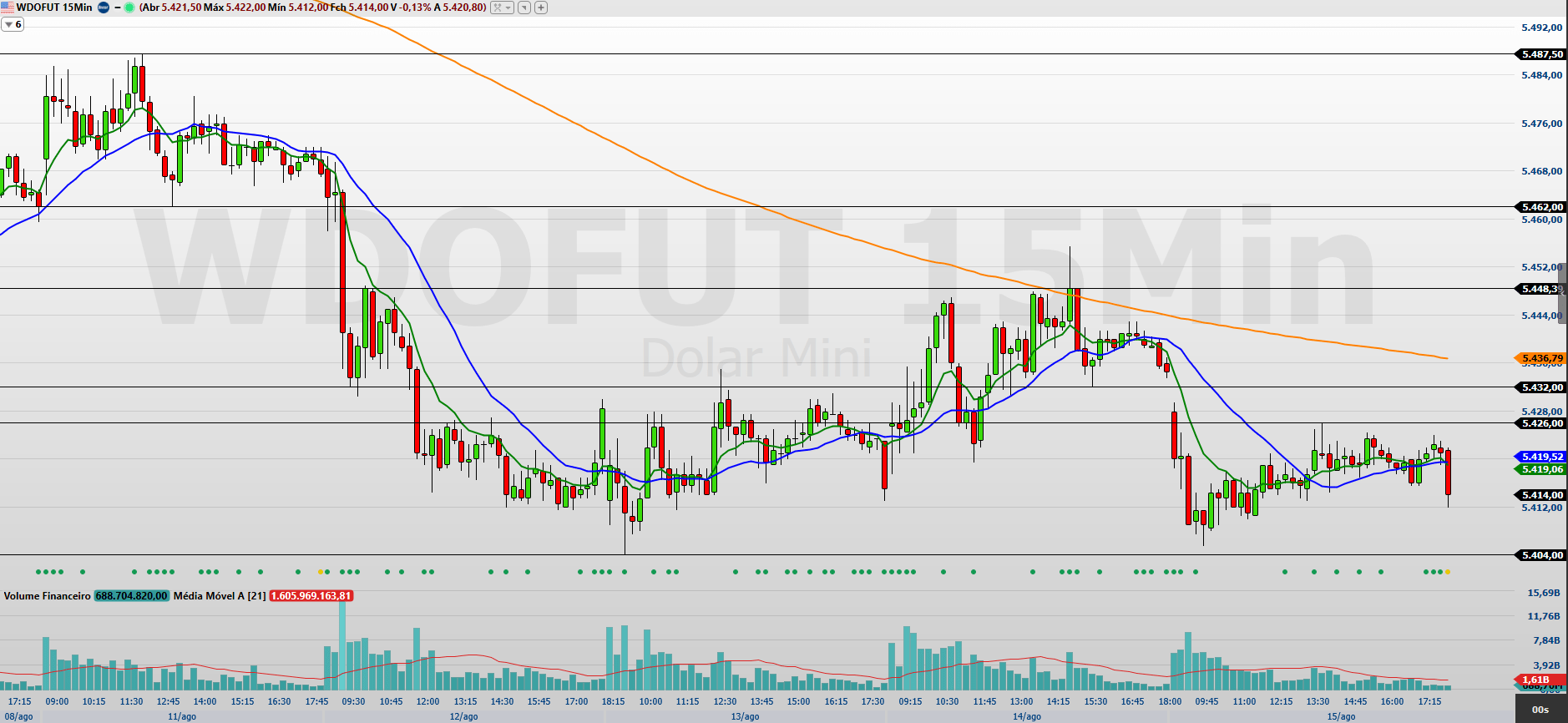Open the tools dropdown in chart header
This screenshot has height=723, width=1568.
click(x=502, y=8)
